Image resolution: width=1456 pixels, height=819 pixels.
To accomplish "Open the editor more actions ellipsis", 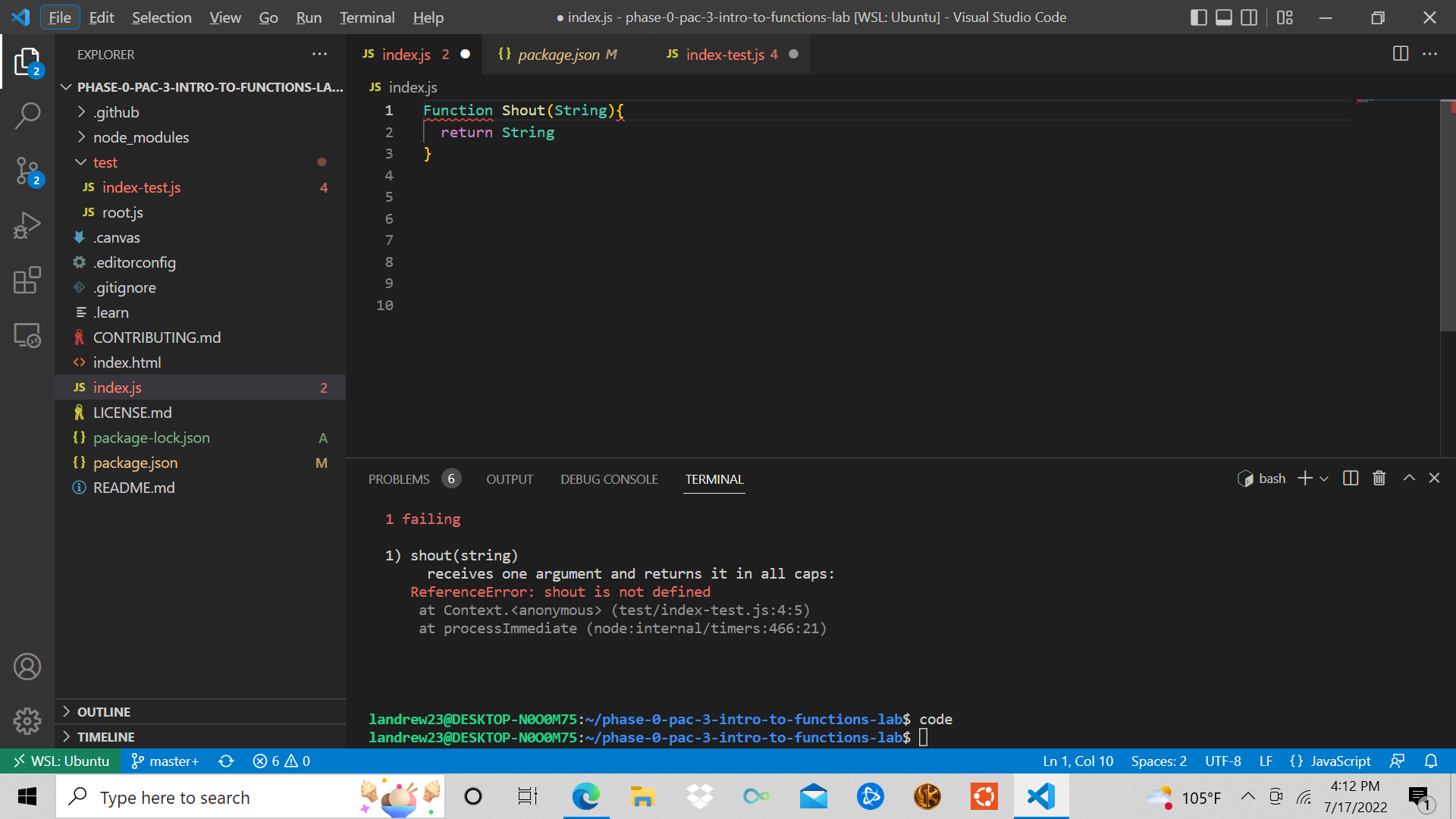I will (x=1429, y=54).
